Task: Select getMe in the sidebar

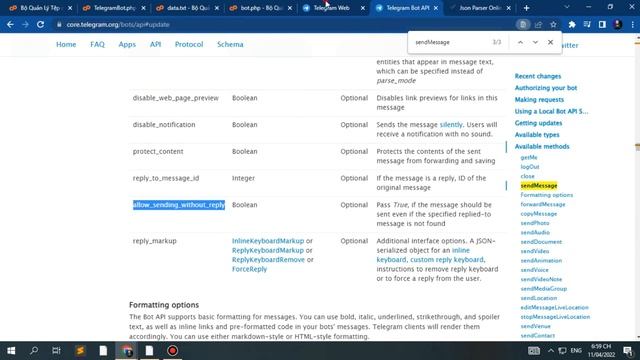Action: pyautogui.click(x=529, y=157)
